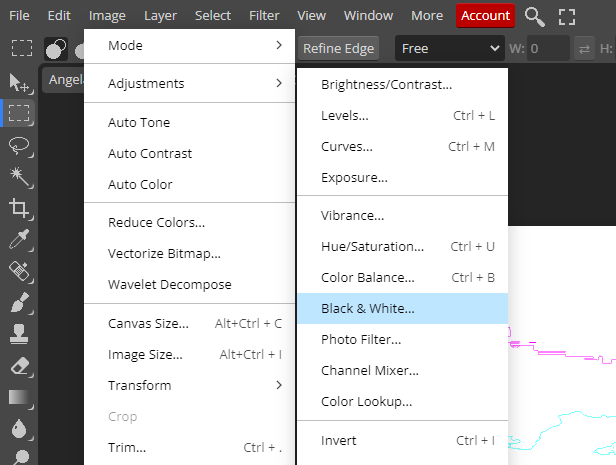
Task: Pick the Lasso tool
Action: click(x=18, y=145)
